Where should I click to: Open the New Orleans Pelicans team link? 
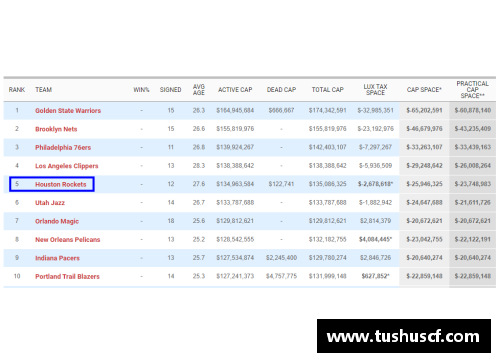(x=68, y=240)
